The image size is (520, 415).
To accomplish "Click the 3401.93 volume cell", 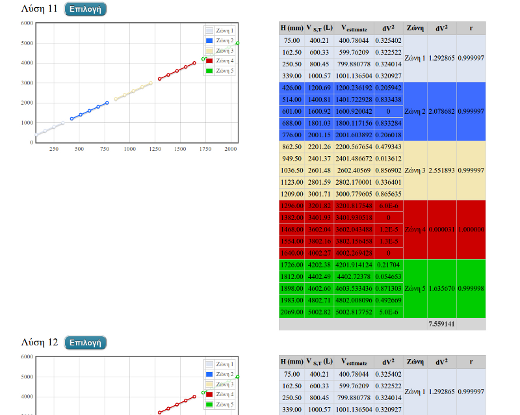I will (x=319, y=218).
